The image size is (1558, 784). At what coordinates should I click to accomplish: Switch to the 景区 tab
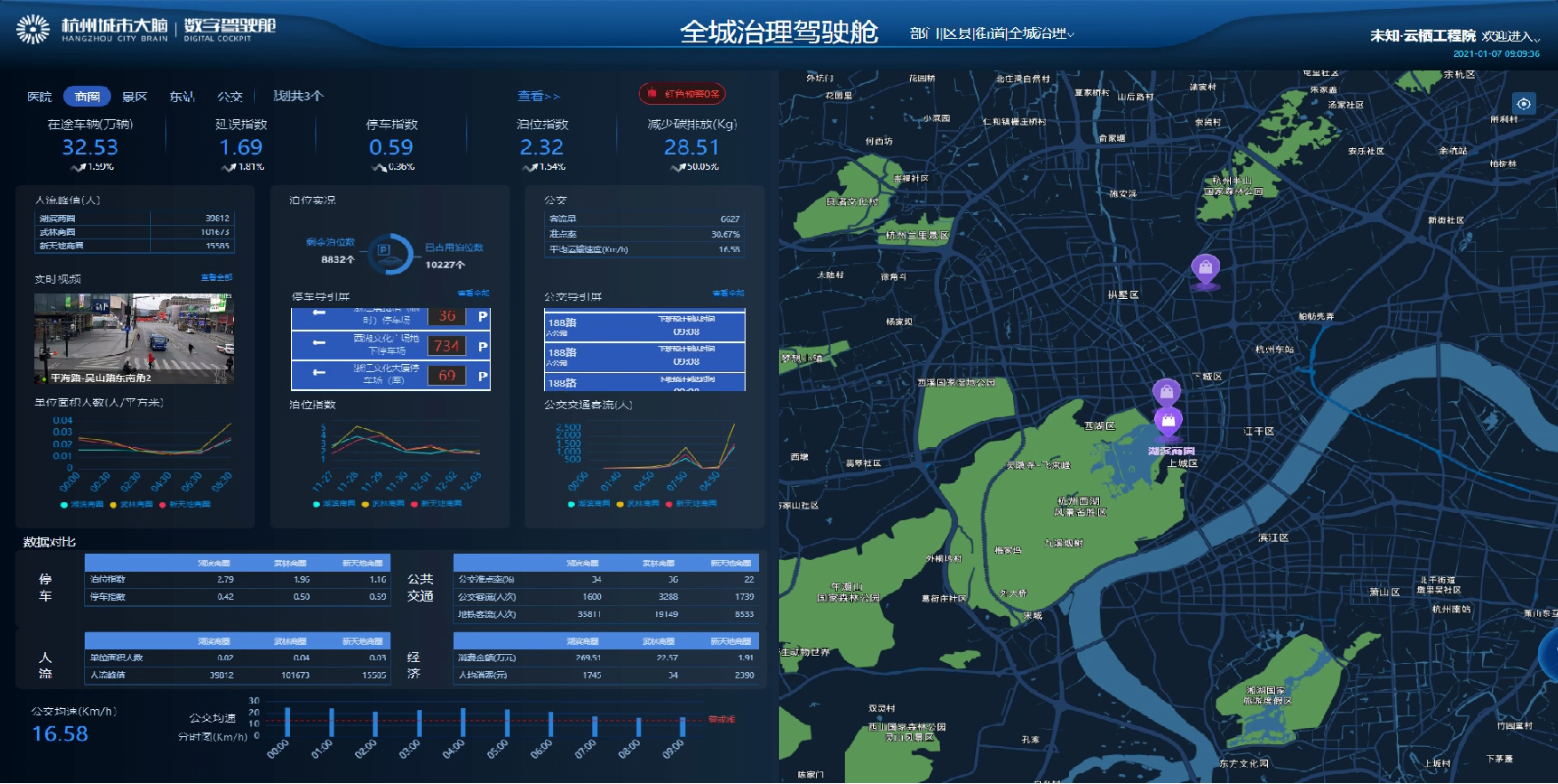135,96
